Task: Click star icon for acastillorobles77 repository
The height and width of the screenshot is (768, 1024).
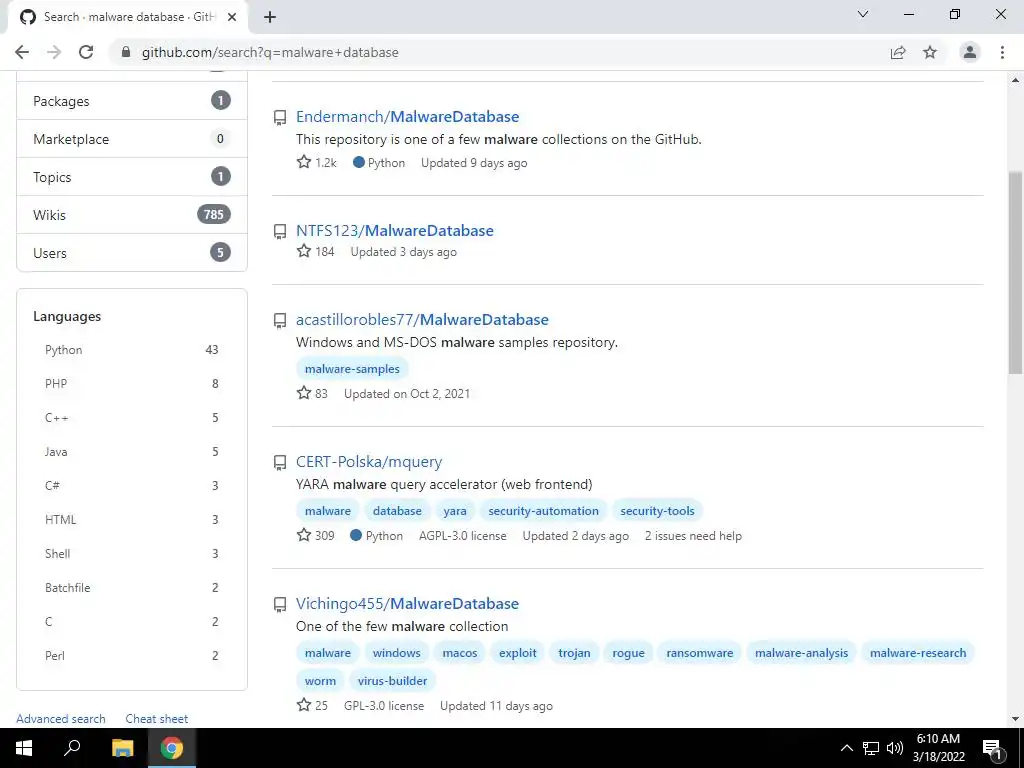Action: click(304, 392)
